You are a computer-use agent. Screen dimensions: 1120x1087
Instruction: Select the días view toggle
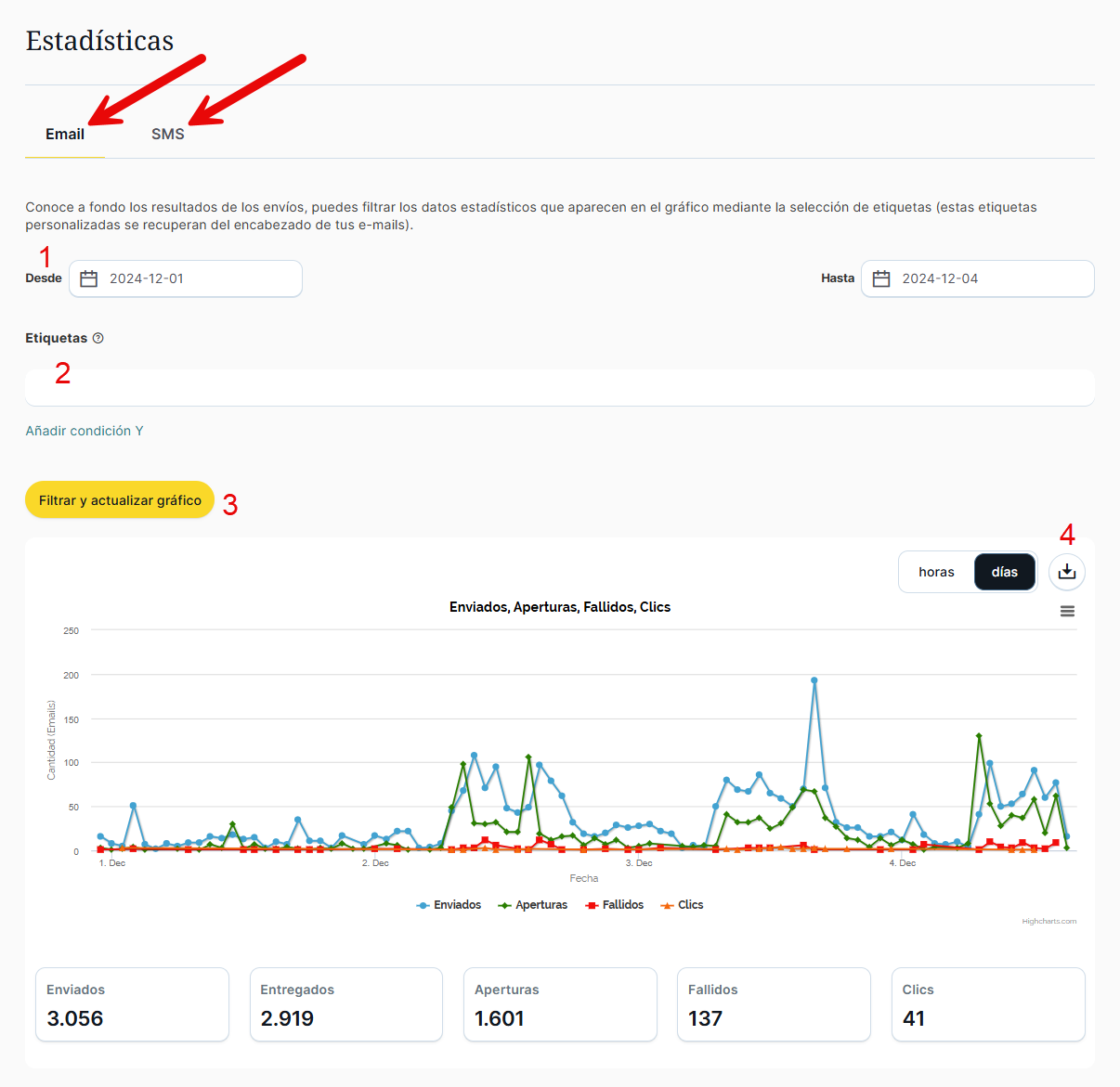click(1004, 572)
